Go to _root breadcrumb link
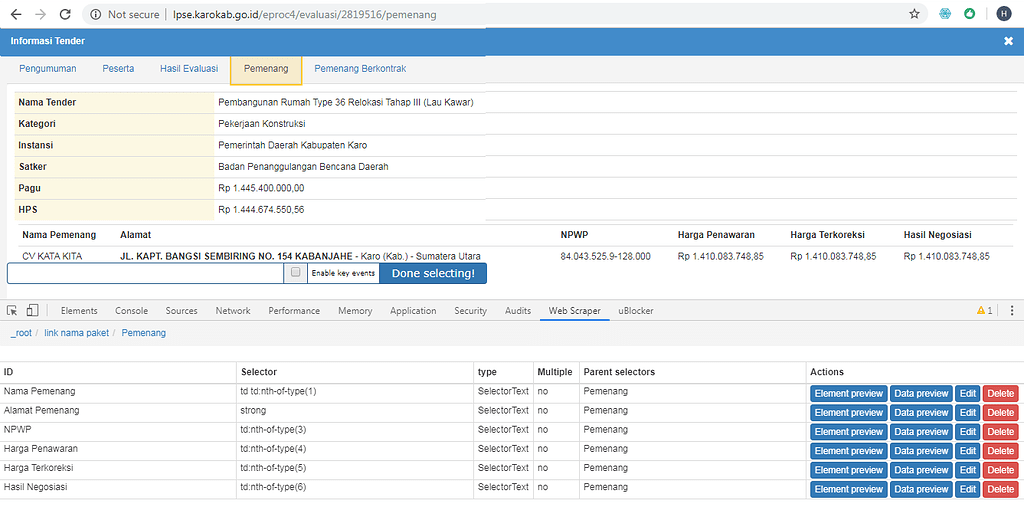This screenshot has width=1024, height=507. pyautogui.click(x=21, y=332)
